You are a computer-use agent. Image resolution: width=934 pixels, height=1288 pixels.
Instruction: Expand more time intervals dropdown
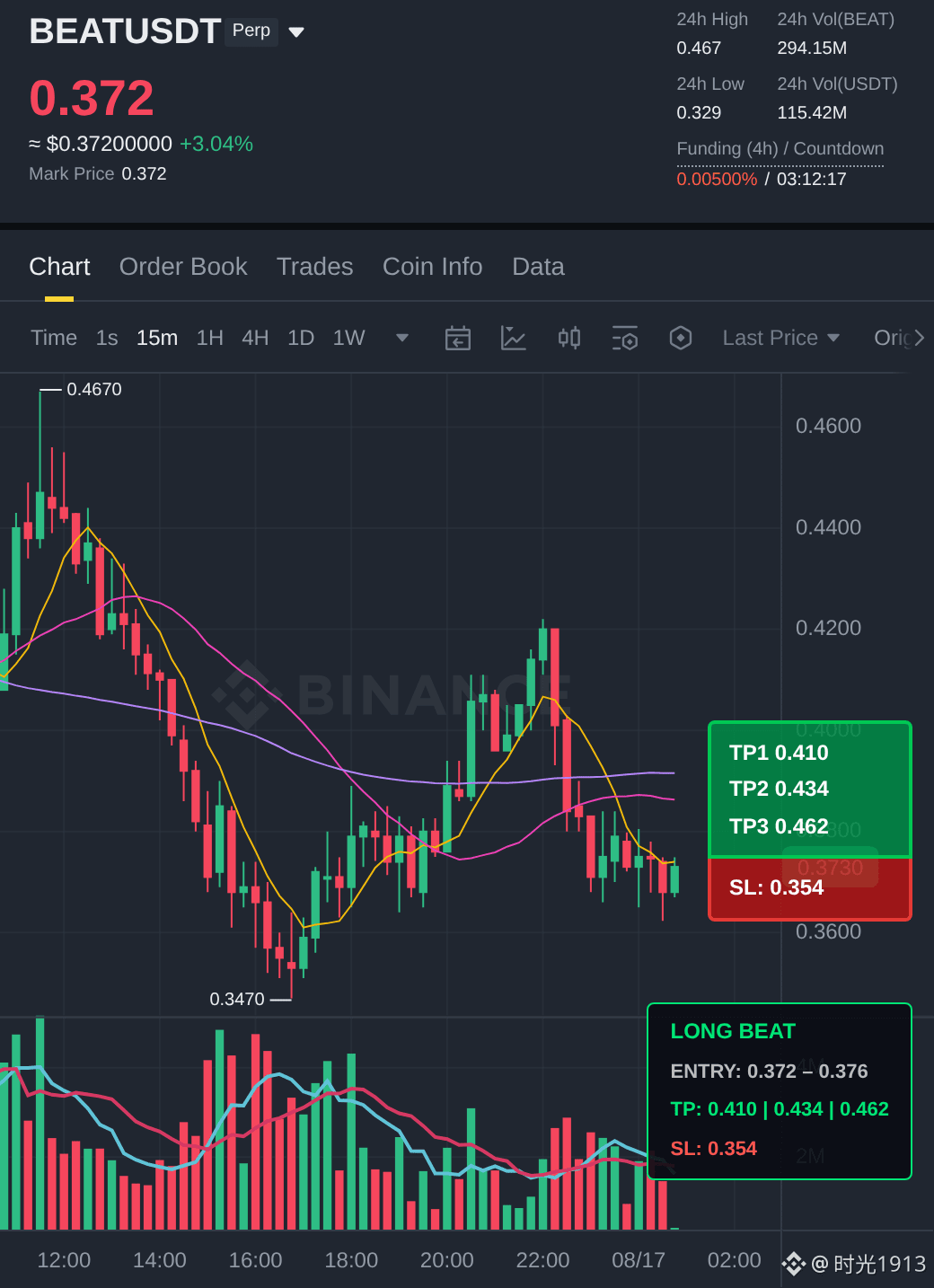(402, 339)
